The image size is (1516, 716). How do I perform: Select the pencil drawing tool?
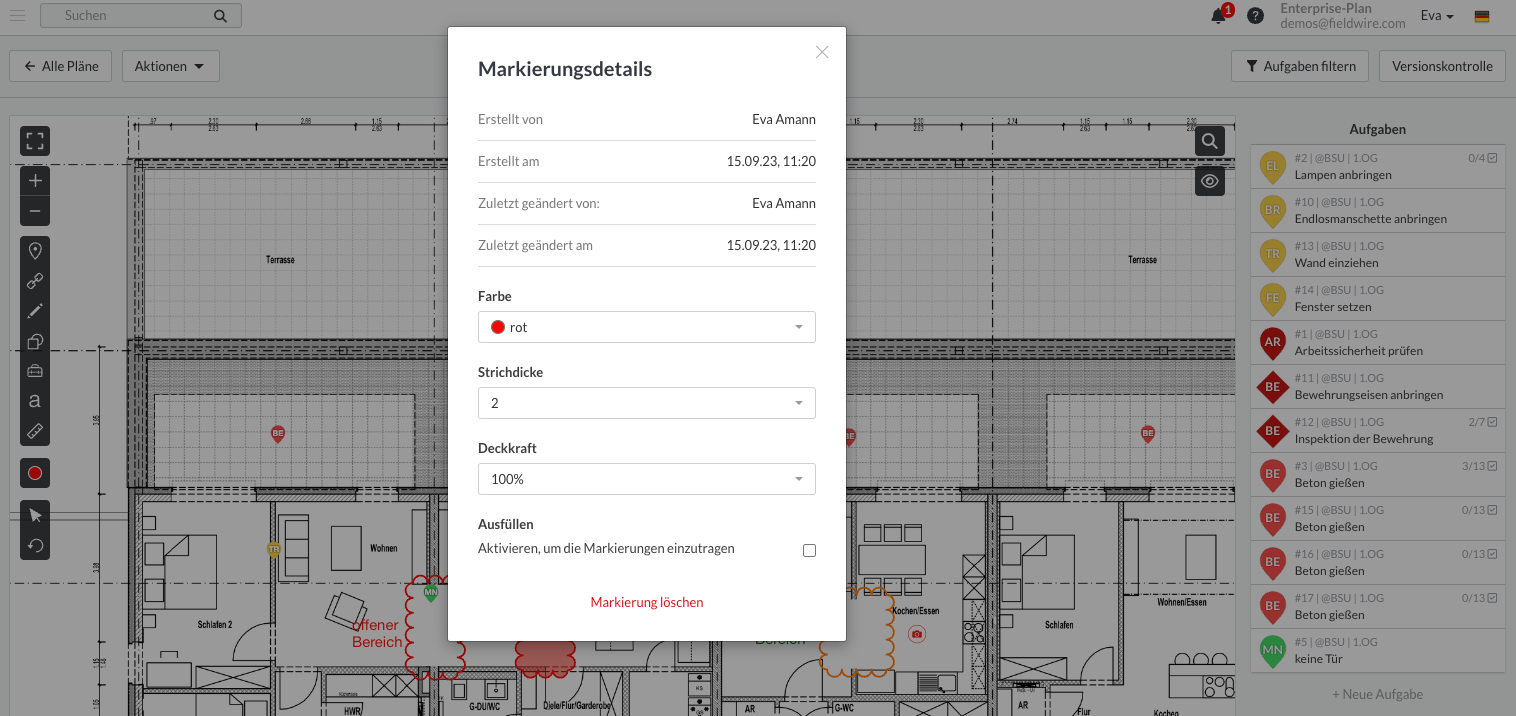pyautogui.click(x=35, y=311)
